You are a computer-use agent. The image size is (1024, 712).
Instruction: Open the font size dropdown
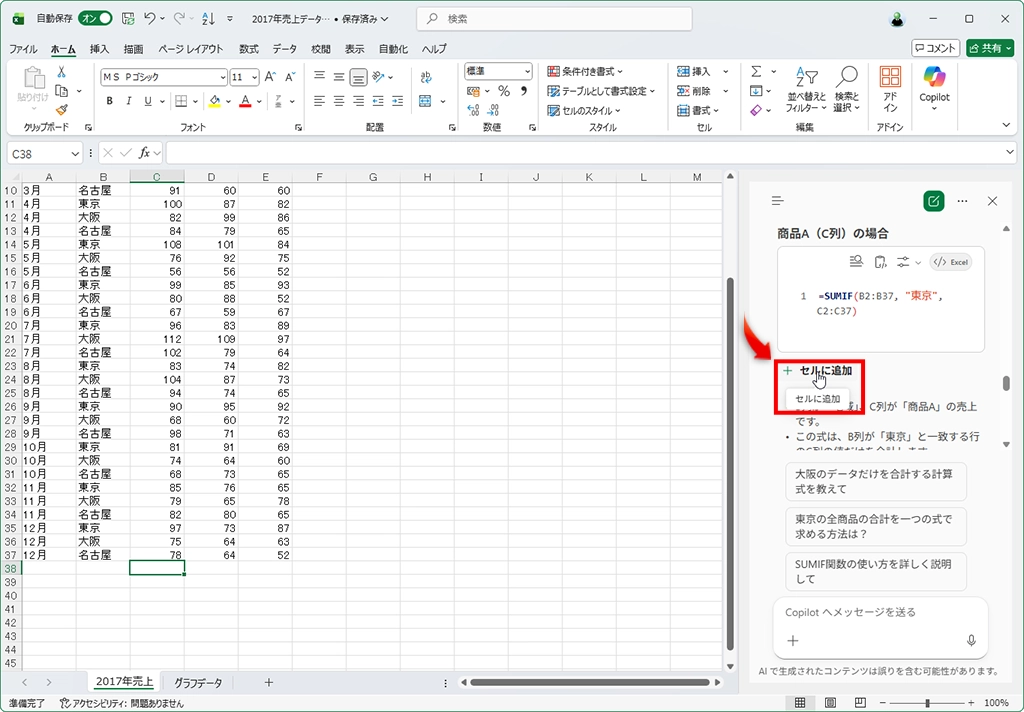[x=255, y=77]
